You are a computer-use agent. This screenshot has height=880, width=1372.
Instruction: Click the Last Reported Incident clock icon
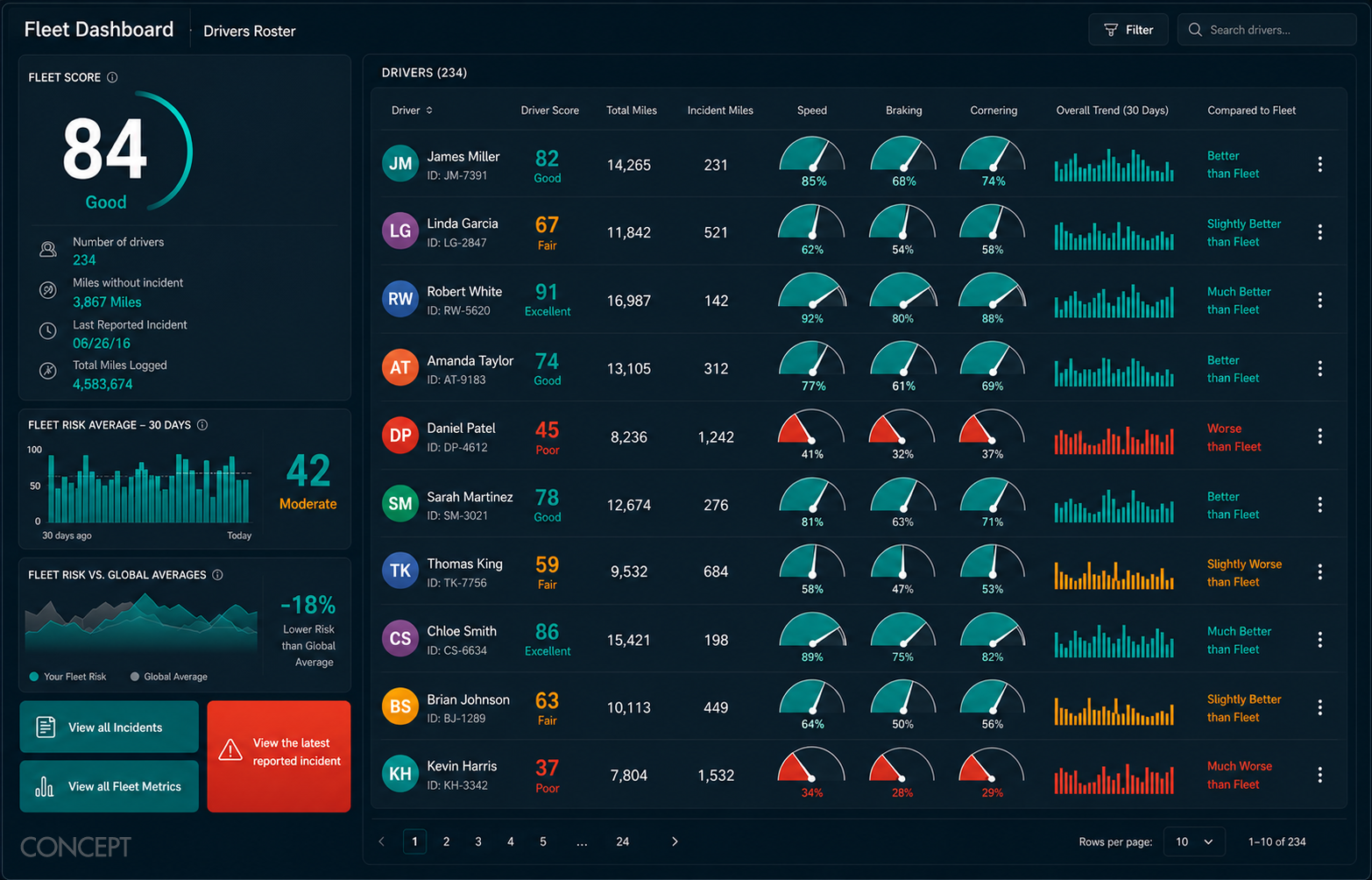48,331
